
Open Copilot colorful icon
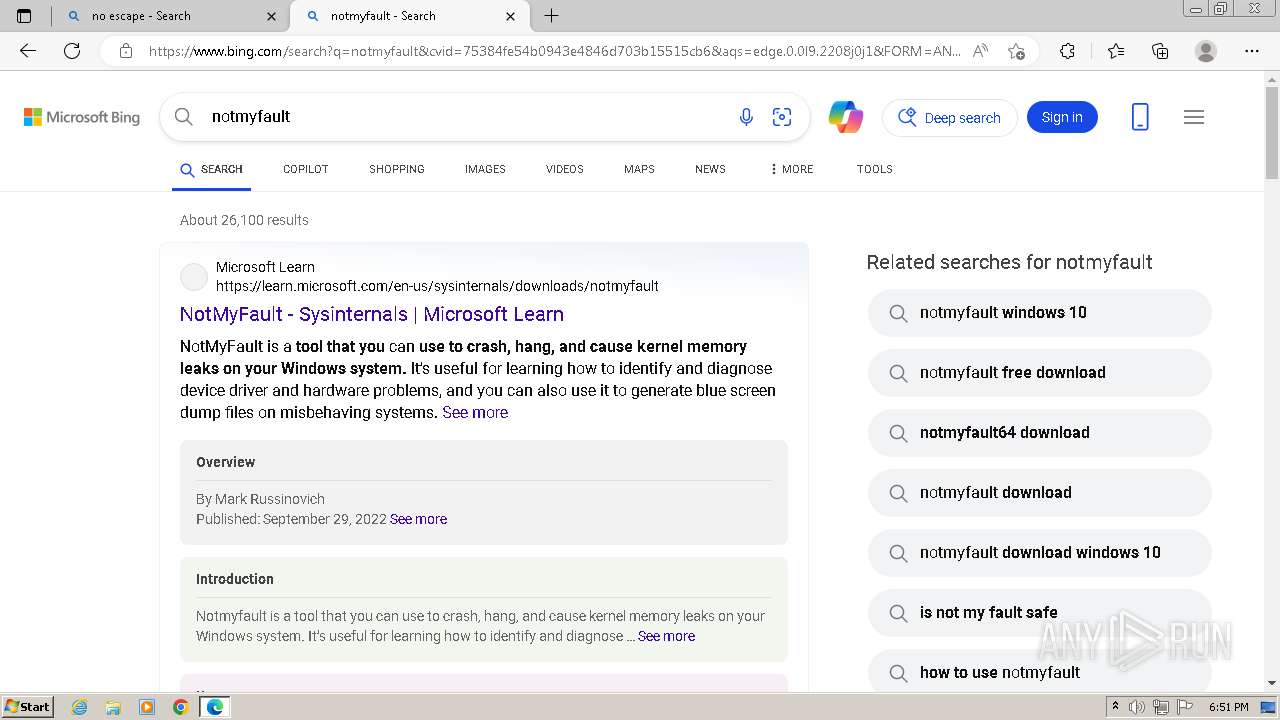click(845, 117)
